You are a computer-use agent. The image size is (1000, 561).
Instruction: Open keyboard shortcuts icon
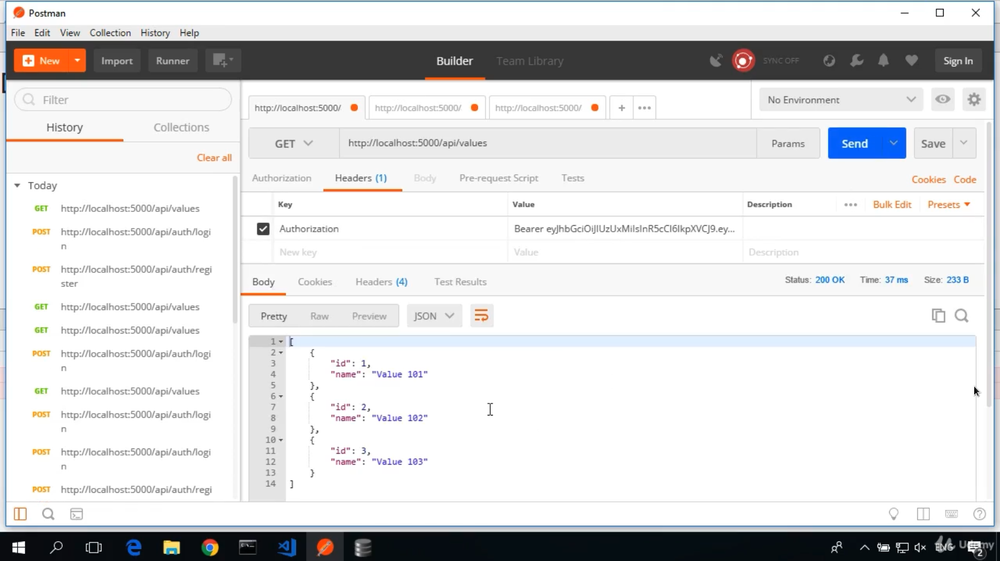951,514
